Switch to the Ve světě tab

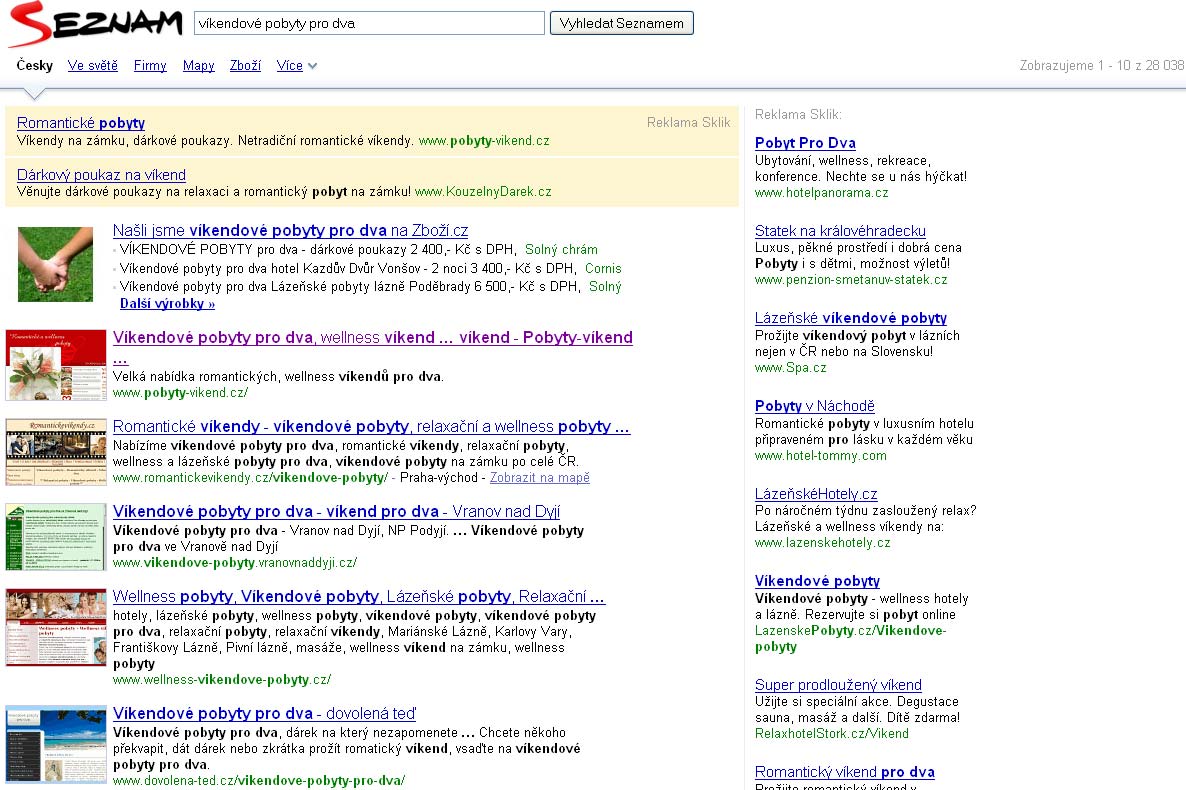coord(92,65)
